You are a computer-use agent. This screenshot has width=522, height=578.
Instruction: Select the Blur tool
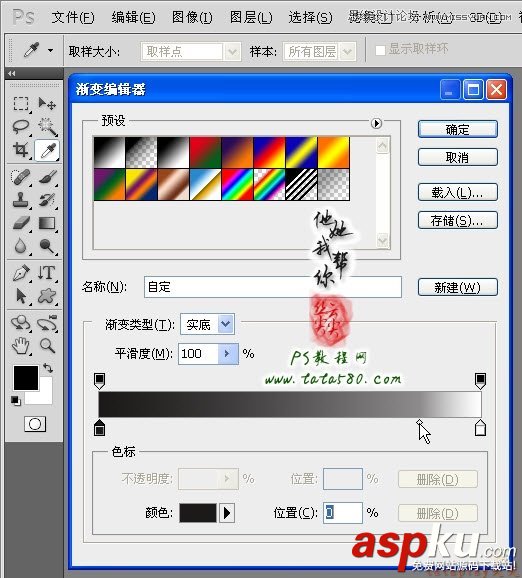21,246
